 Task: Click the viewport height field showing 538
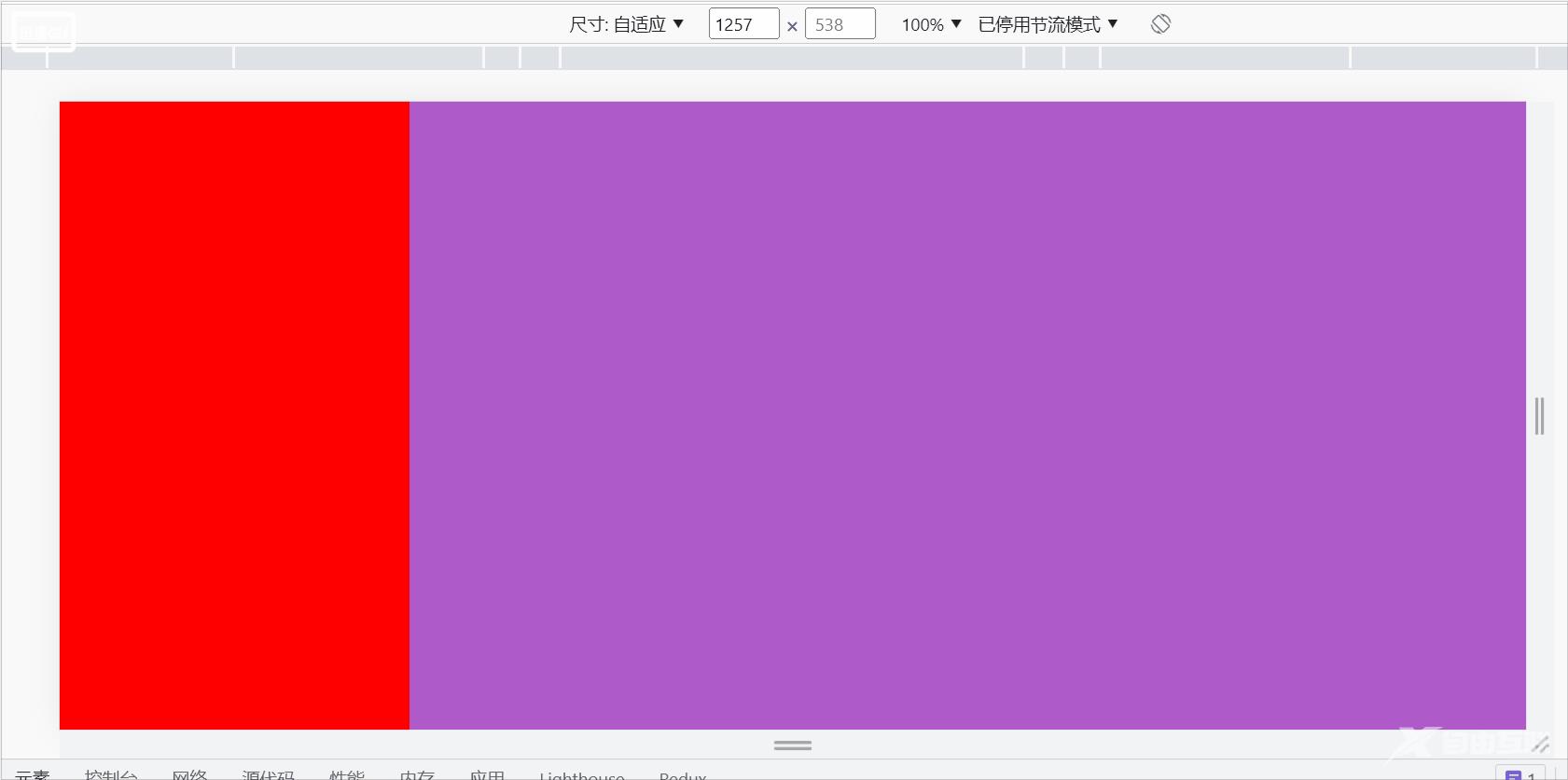pos(840,24)
